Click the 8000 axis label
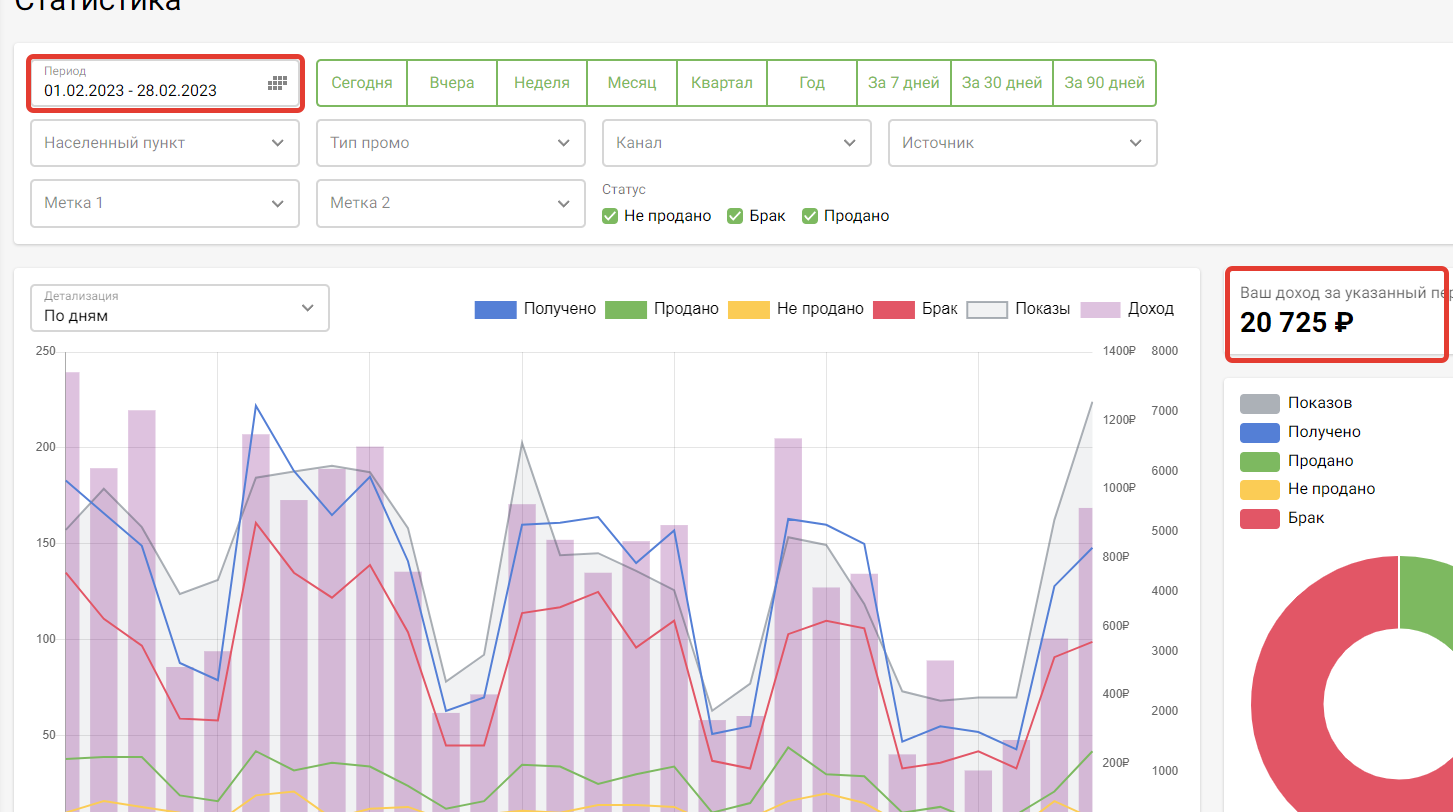 (x=1165, y=351)
